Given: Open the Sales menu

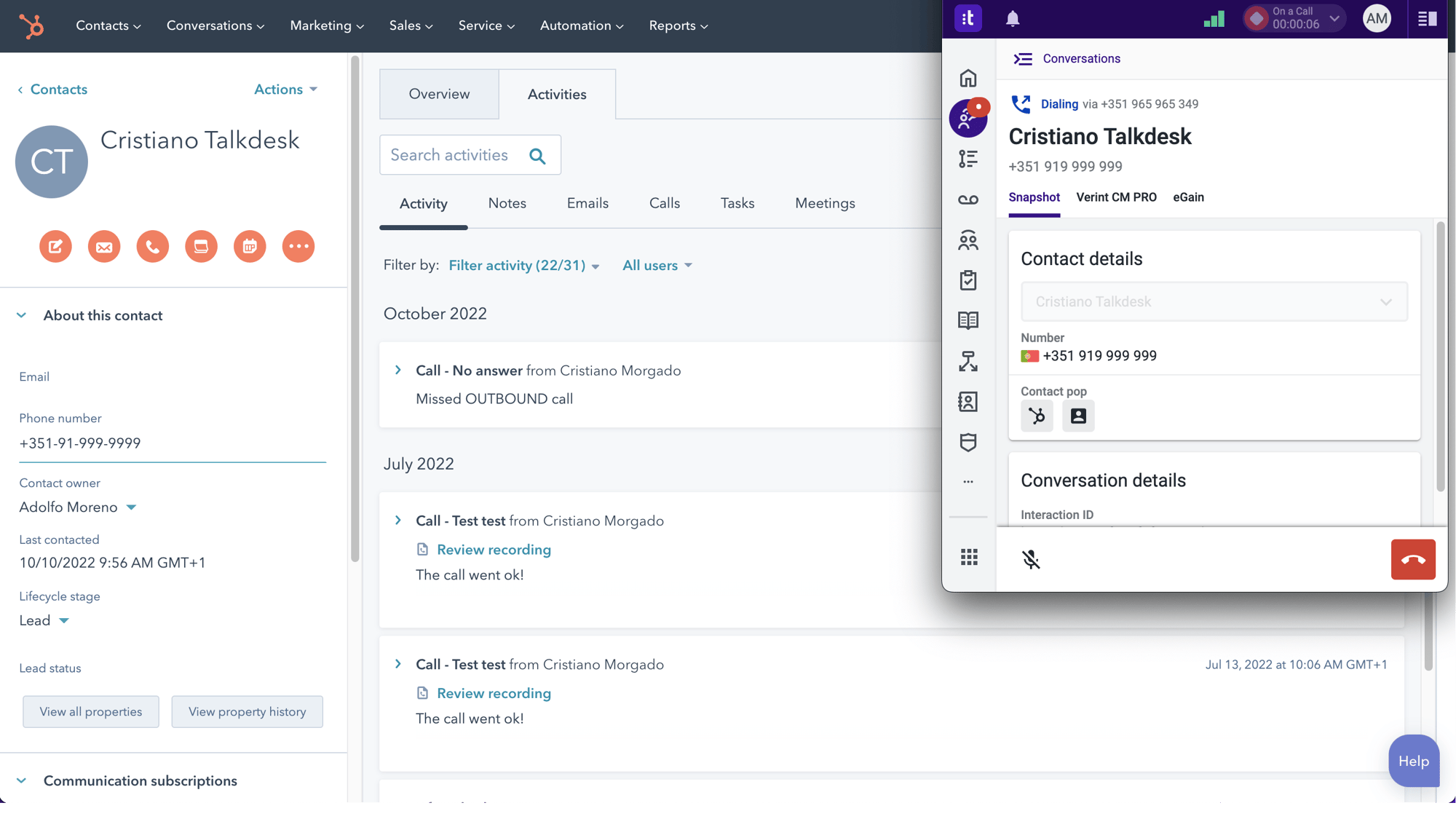Looking at the screenshot, I should click(x=411, y=25).
